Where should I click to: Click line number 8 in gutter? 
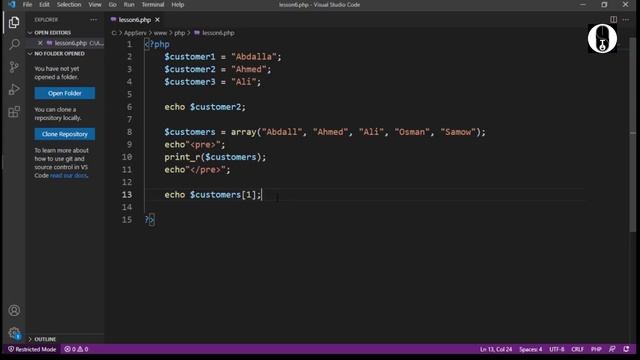(129, 132)
